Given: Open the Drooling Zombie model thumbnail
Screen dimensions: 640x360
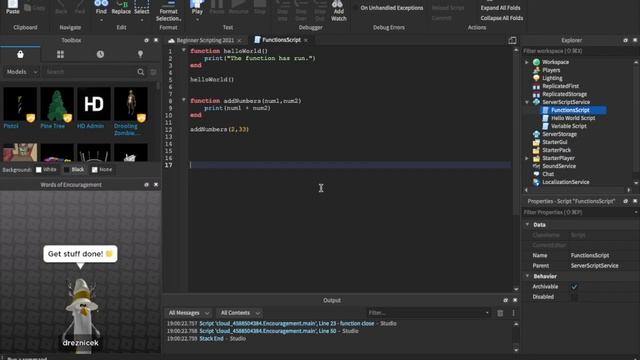Looking at the screenshot, I should point(131,104).
